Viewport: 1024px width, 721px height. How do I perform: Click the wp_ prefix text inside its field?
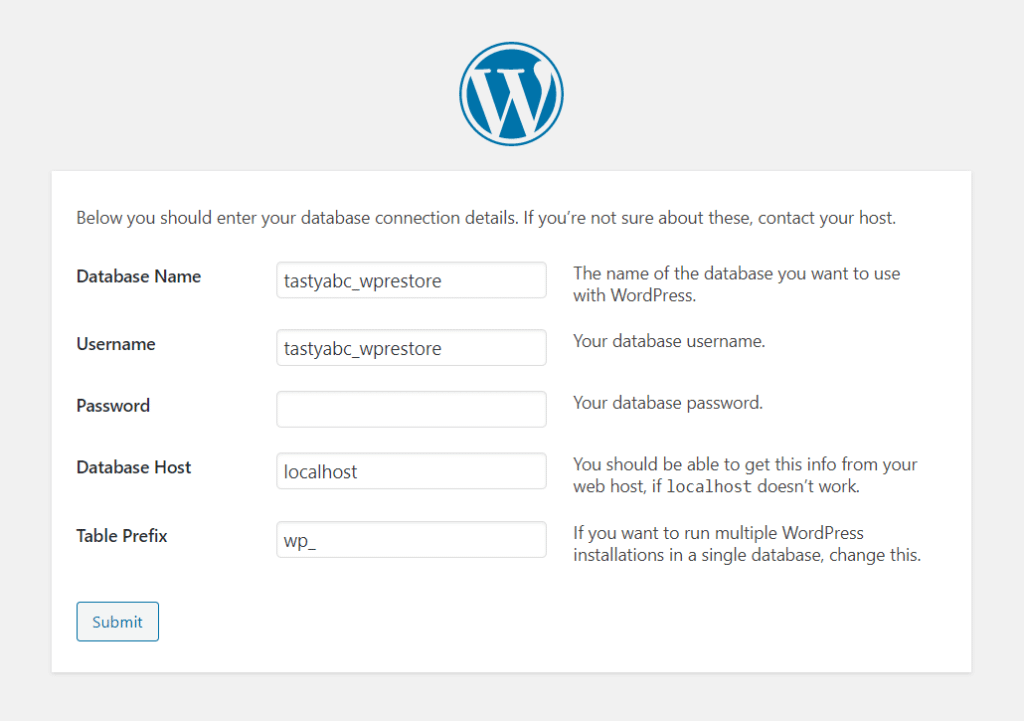click(x=291, y=539)
